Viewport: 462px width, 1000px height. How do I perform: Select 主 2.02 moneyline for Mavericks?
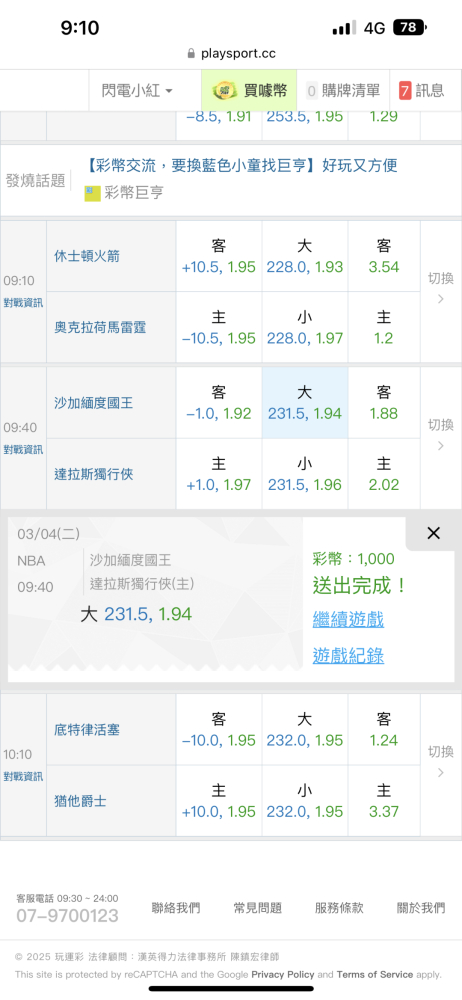click(384, 474)
